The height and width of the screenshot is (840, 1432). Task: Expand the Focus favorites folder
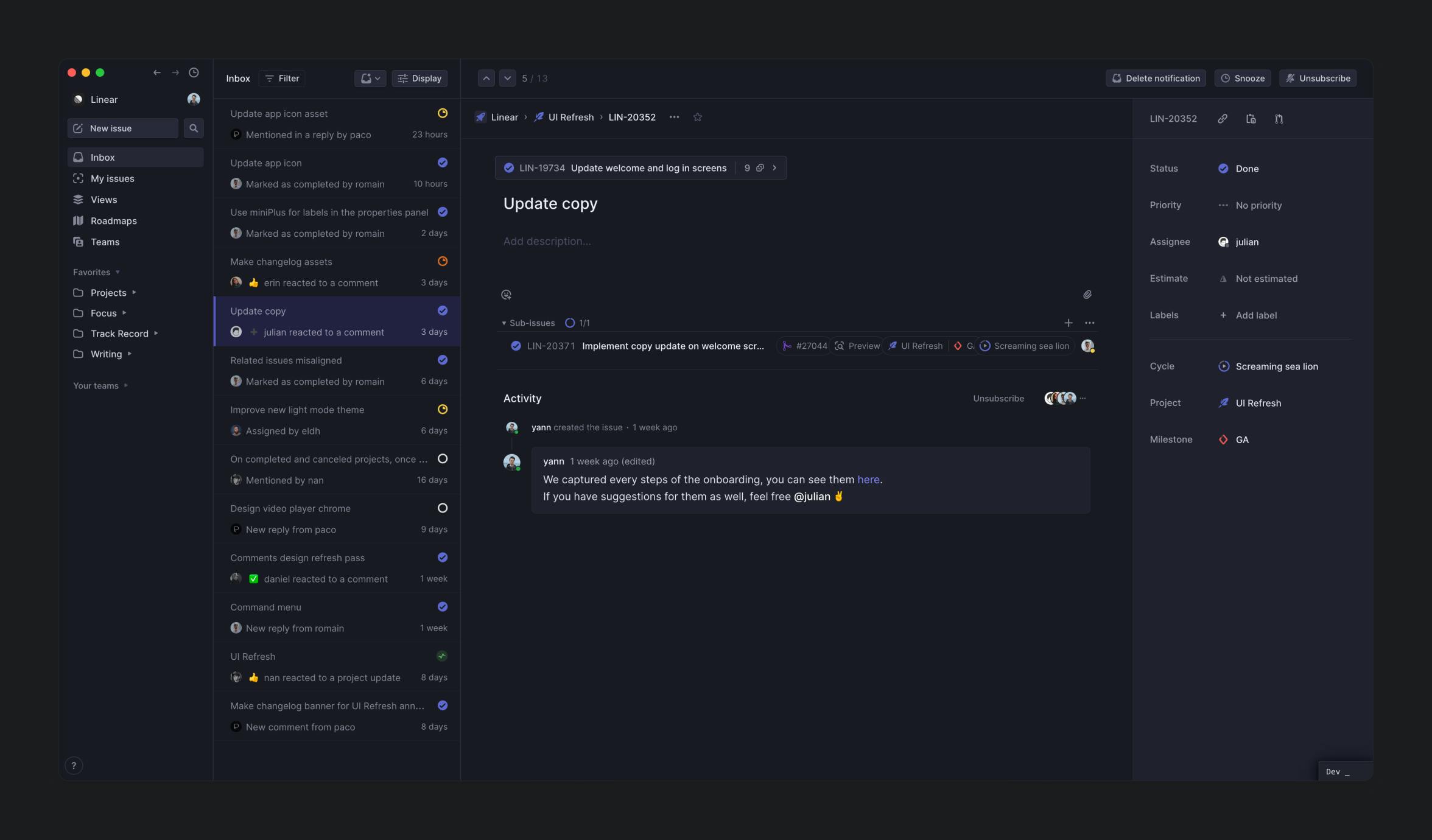point(124,313)
